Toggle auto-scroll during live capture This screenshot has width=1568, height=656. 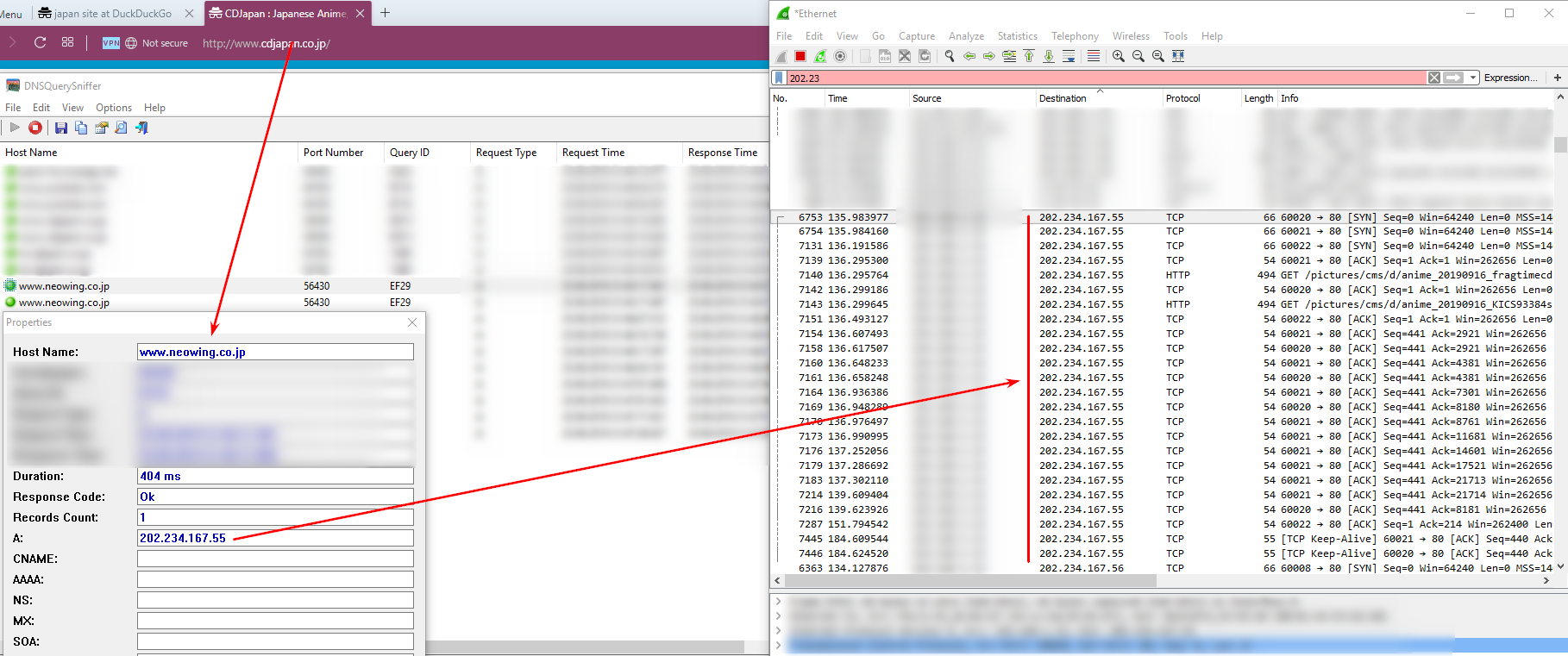1069,56
